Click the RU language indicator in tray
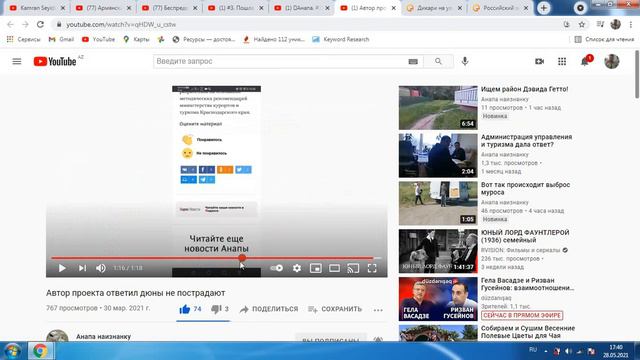 coord(533,350)
